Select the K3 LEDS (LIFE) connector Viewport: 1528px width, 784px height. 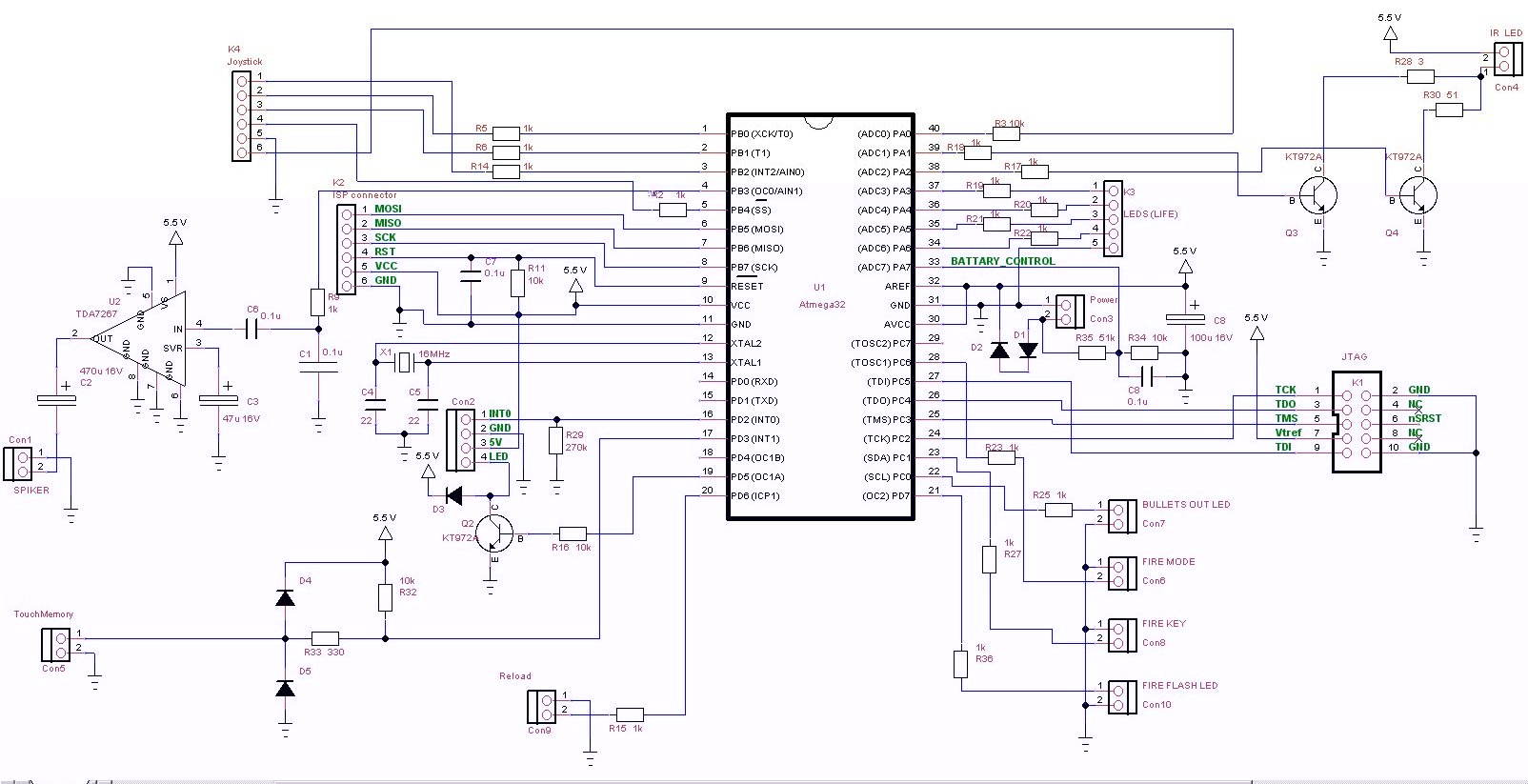[x=1113, y=219]
